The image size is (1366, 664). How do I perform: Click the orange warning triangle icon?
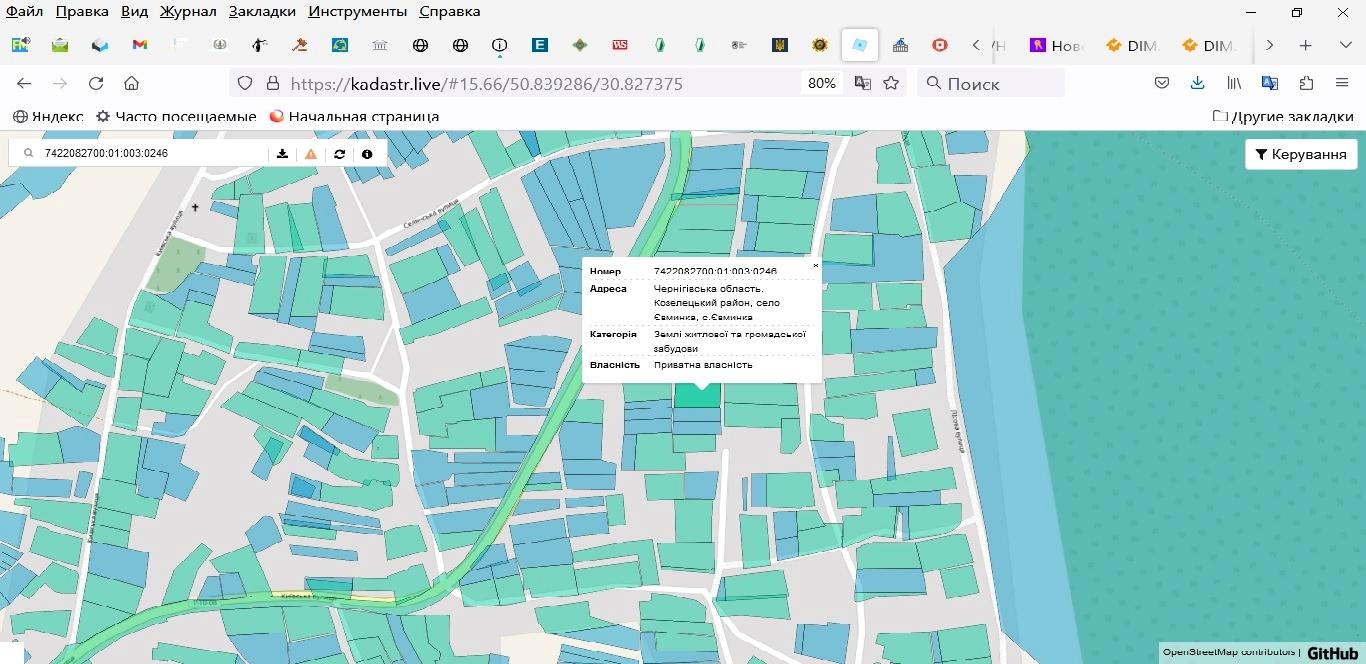pyautogui.click(x=311, y=154)
